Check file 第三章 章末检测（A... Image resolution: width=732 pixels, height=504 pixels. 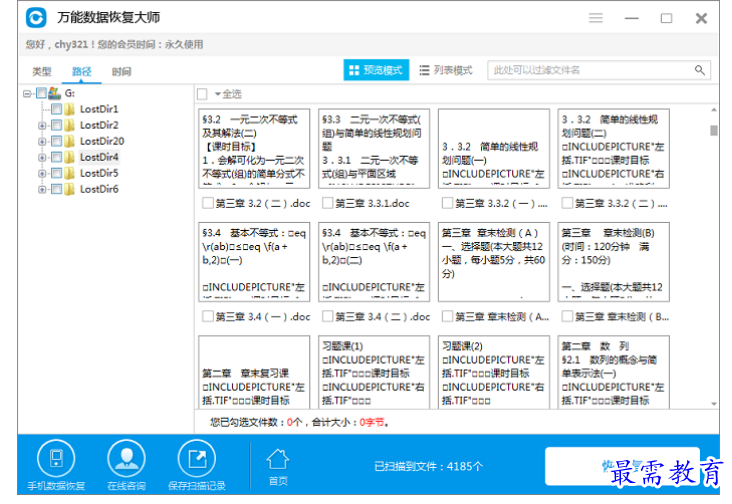click(447, 316)
